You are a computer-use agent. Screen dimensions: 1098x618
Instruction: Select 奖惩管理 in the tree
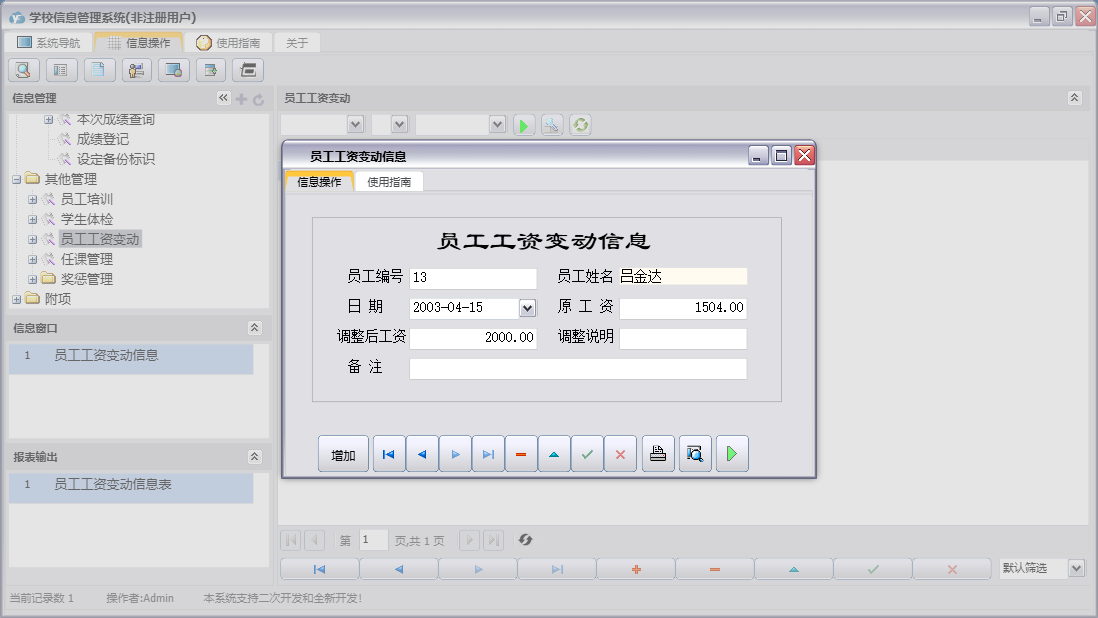86,279
